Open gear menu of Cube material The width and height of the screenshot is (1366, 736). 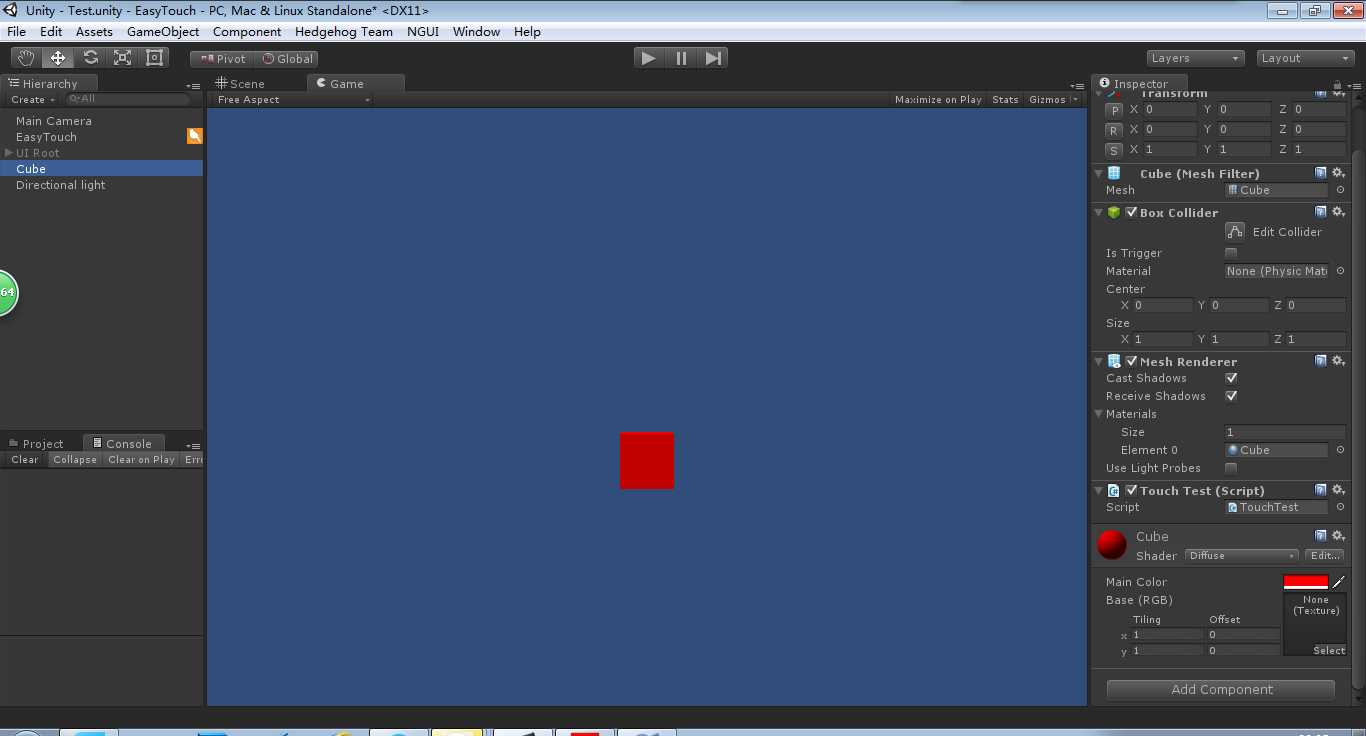pos(1338,536)
